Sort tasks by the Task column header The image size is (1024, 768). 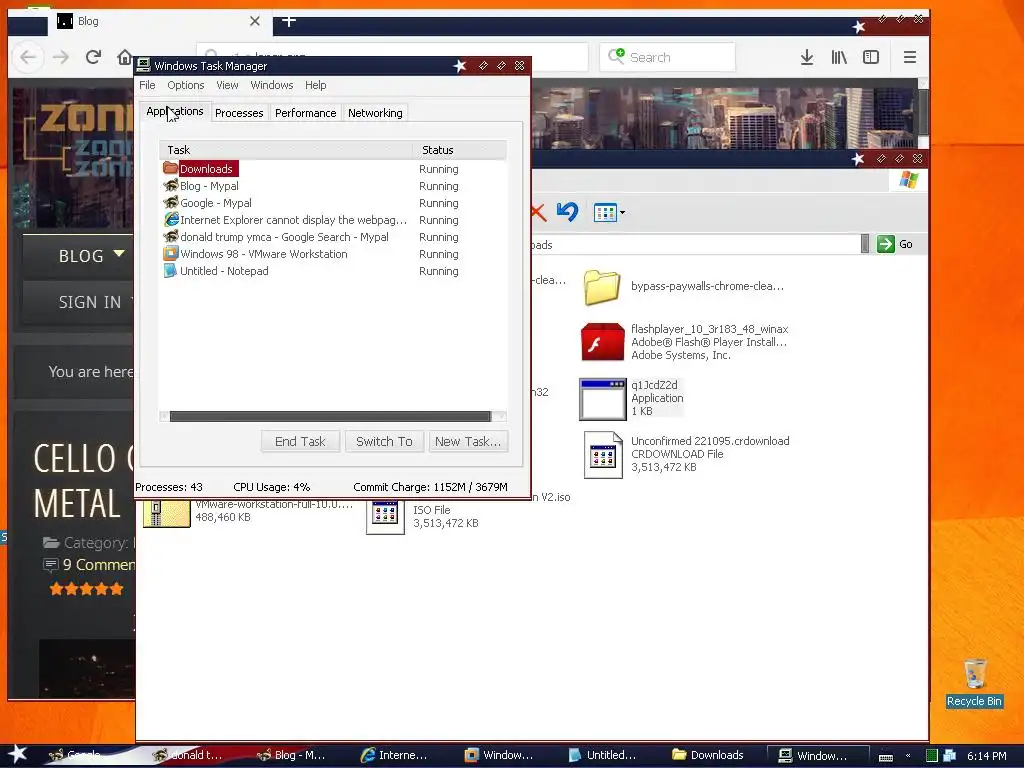tap(286, 150)
